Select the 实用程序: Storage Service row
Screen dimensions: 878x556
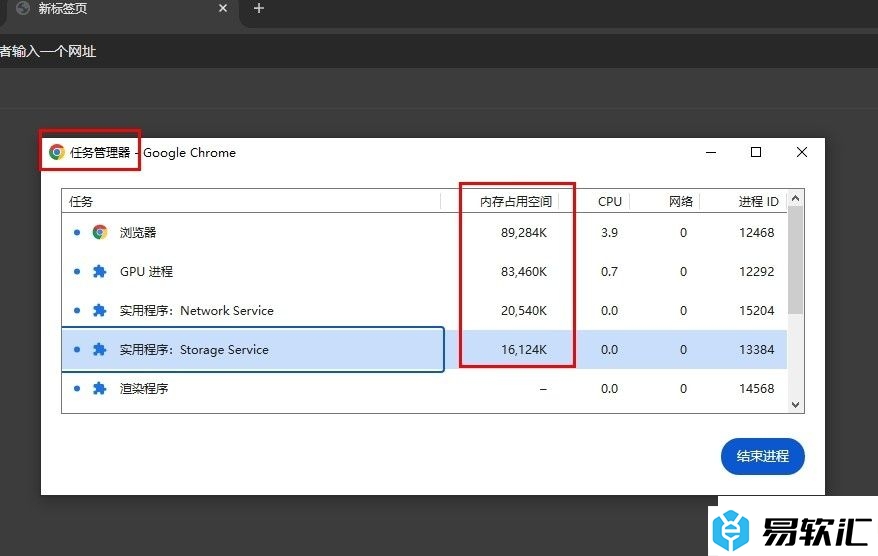pos(424,349)
